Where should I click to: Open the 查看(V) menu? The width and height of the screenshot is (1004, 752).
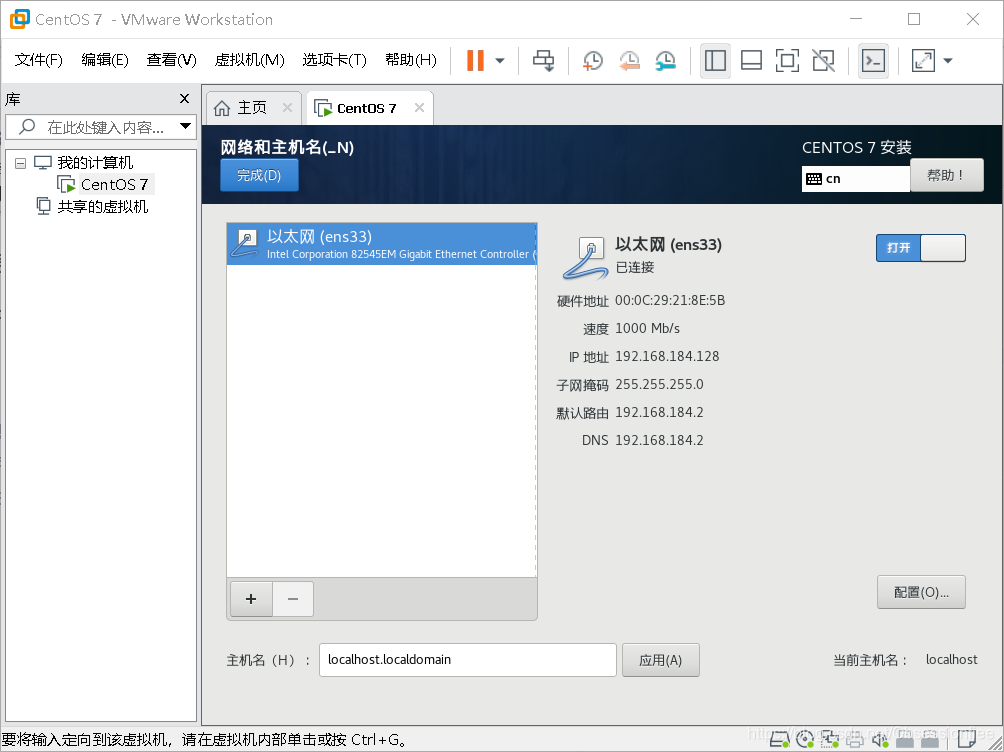pos(171,60)
